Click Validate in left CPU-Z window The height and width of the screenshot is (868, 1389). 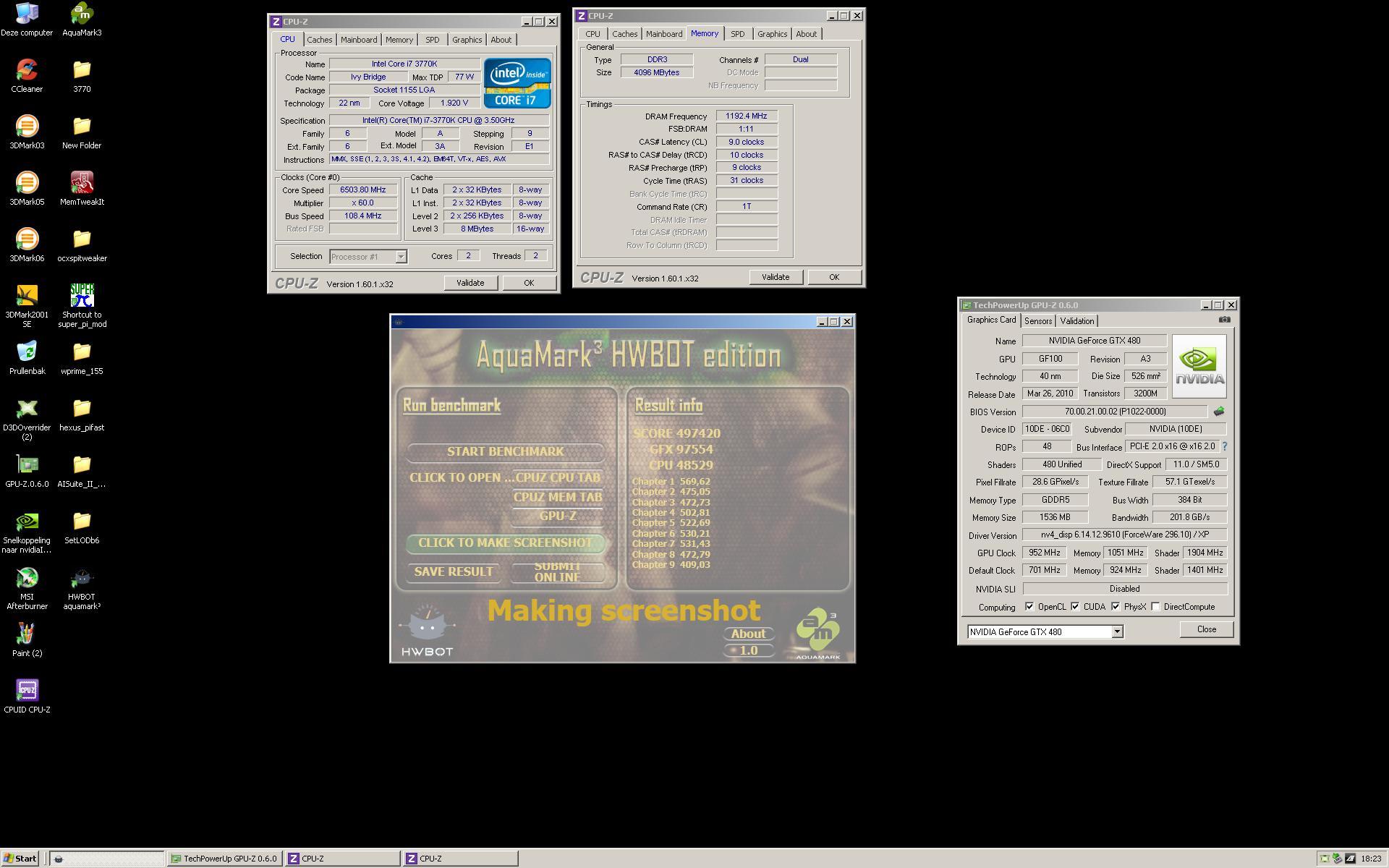(x=470, y=283)
